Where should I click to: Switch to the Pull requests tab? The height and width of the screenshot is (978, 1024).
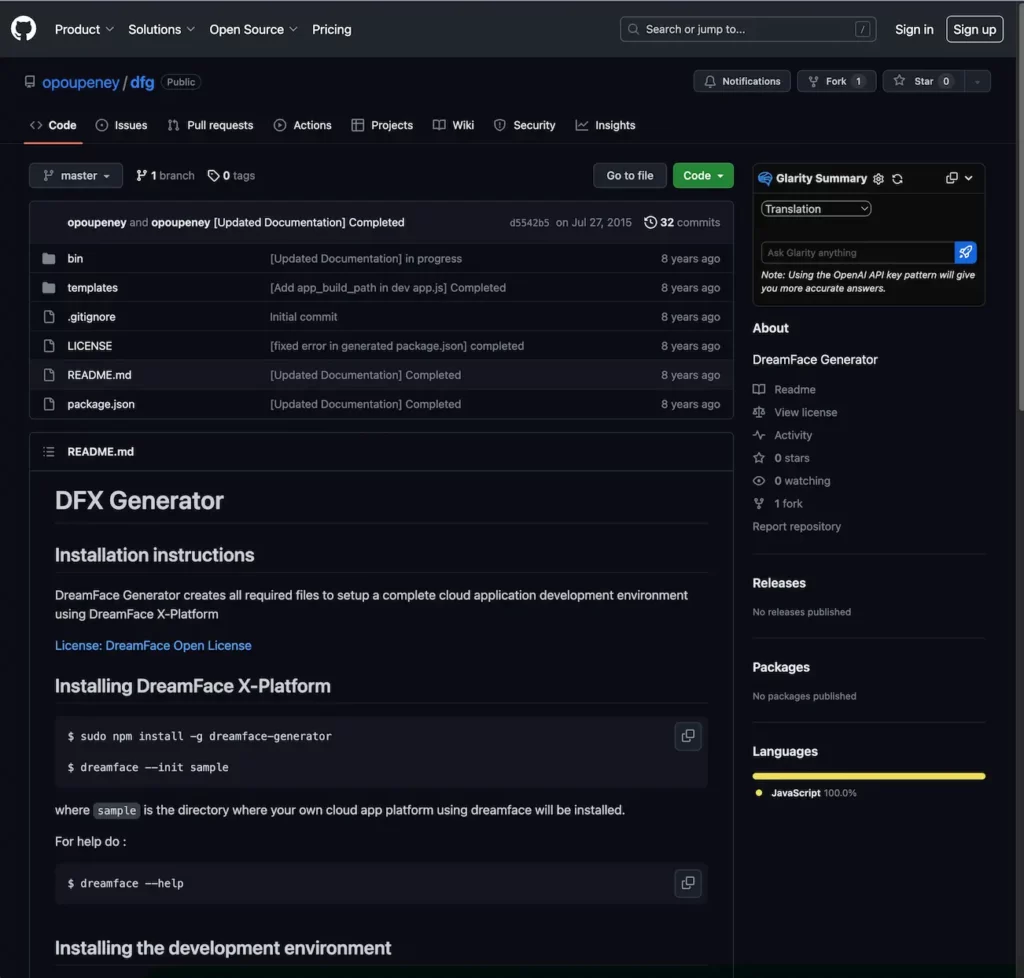click(210, 125)
